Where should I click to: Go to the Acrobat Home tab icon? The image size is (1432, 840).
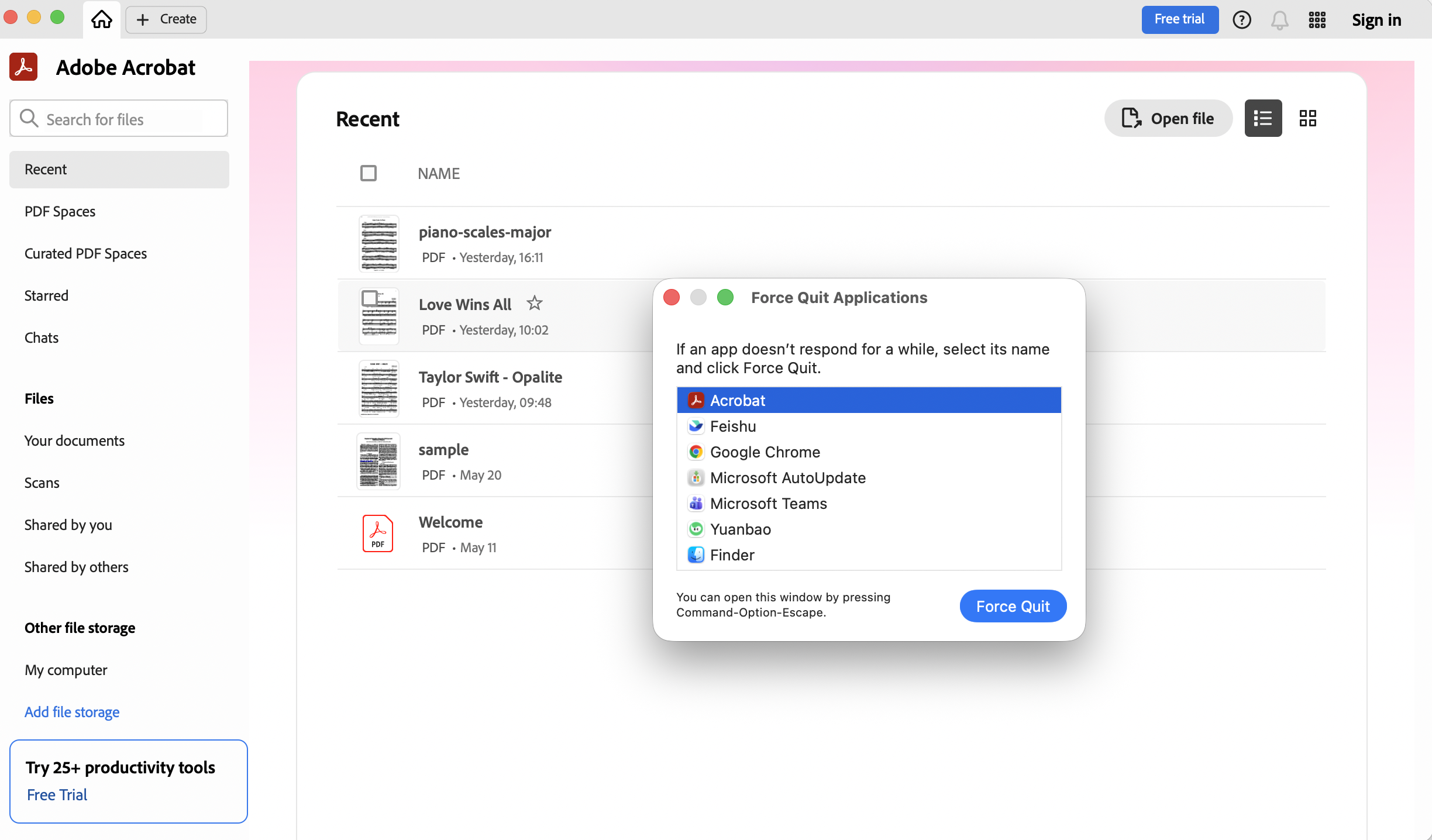point(102,19)
